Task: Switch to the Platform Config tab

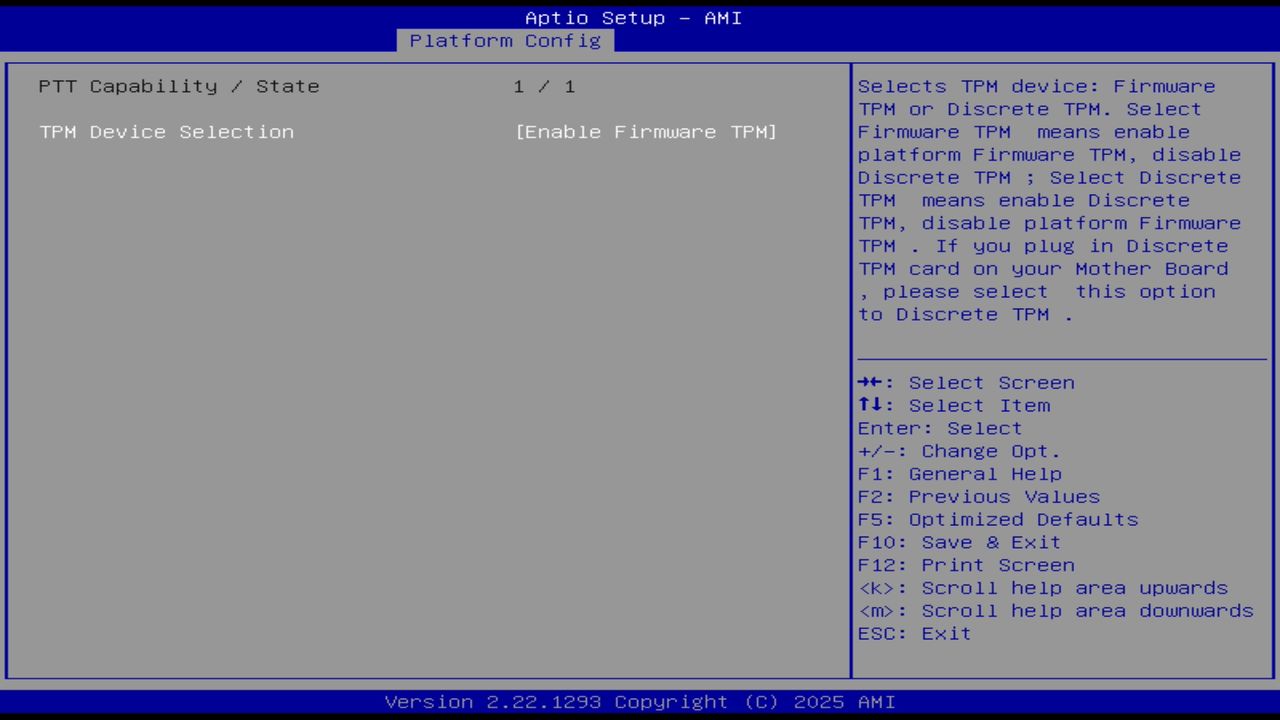Action: (505, 41)
